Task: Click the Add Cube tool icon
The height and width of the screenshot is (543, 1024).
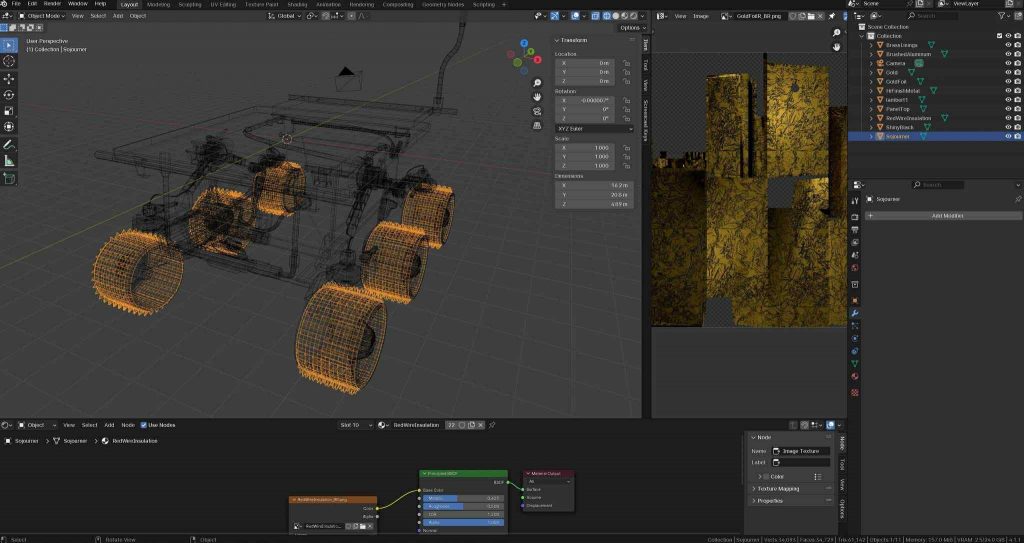Action: (x=9, y=179)
